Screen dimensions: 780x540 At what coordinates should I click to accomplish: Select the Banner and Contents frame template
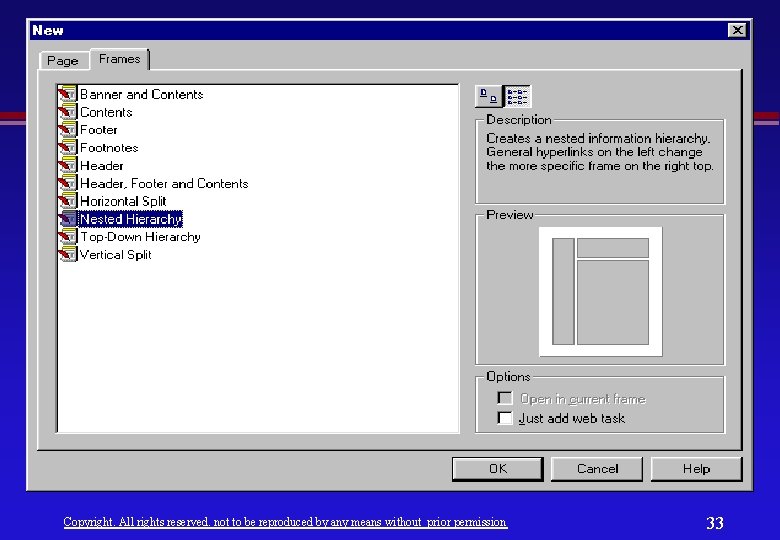point(142,94)
